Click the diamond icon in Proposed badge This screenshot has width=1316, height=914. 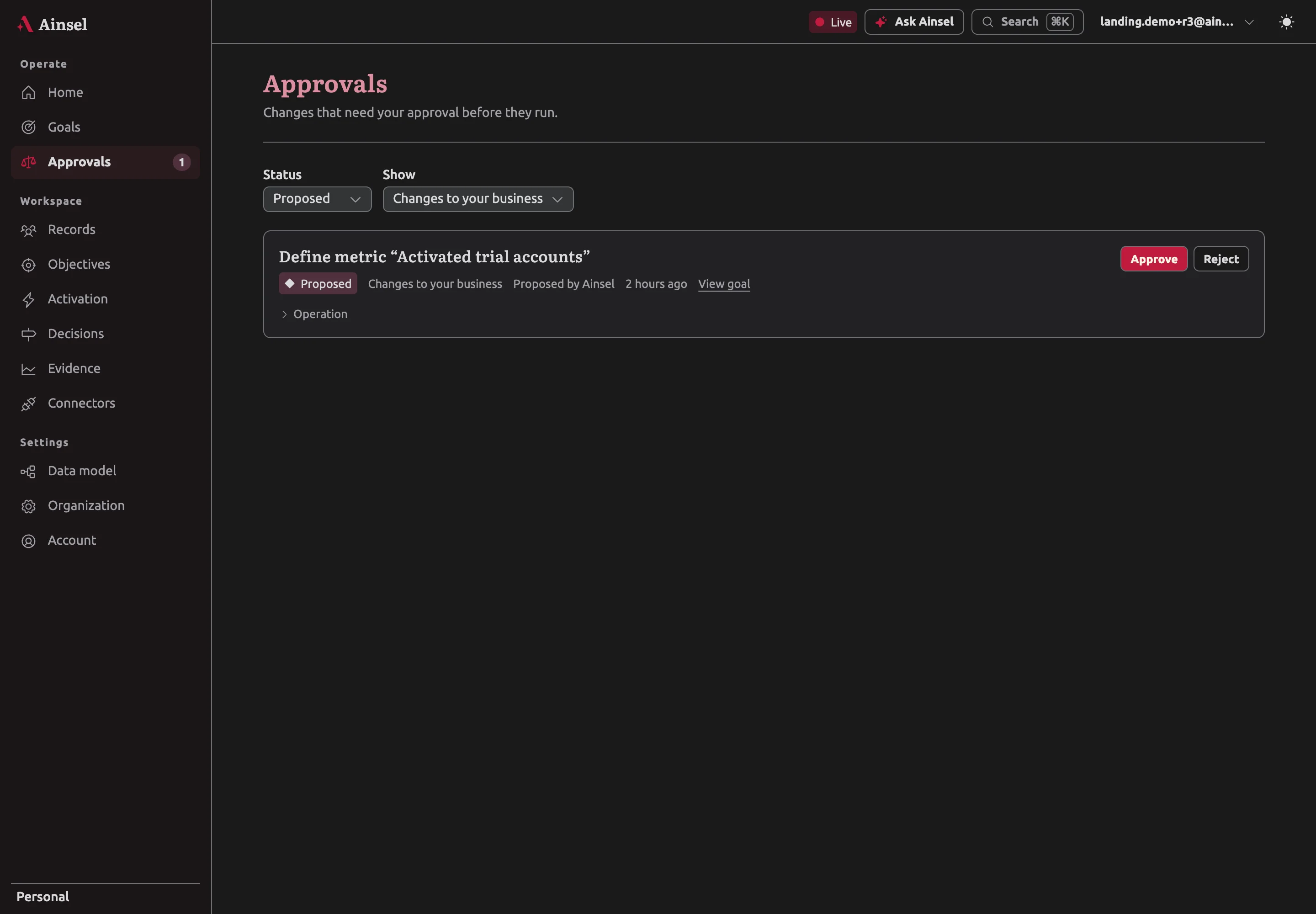click(290, 283)
